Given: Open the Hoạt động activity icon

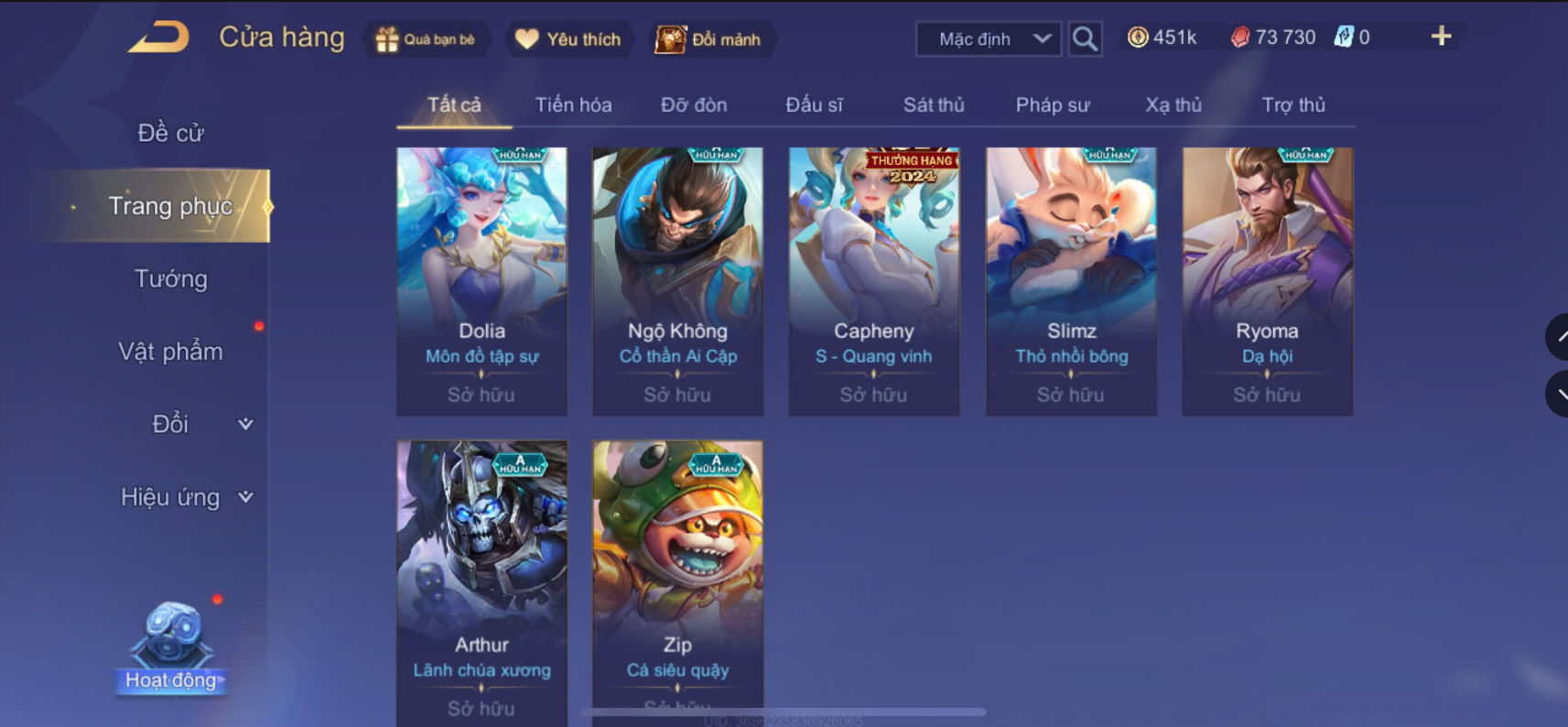Looking at the screenshot, I should (x=171, y=646).
